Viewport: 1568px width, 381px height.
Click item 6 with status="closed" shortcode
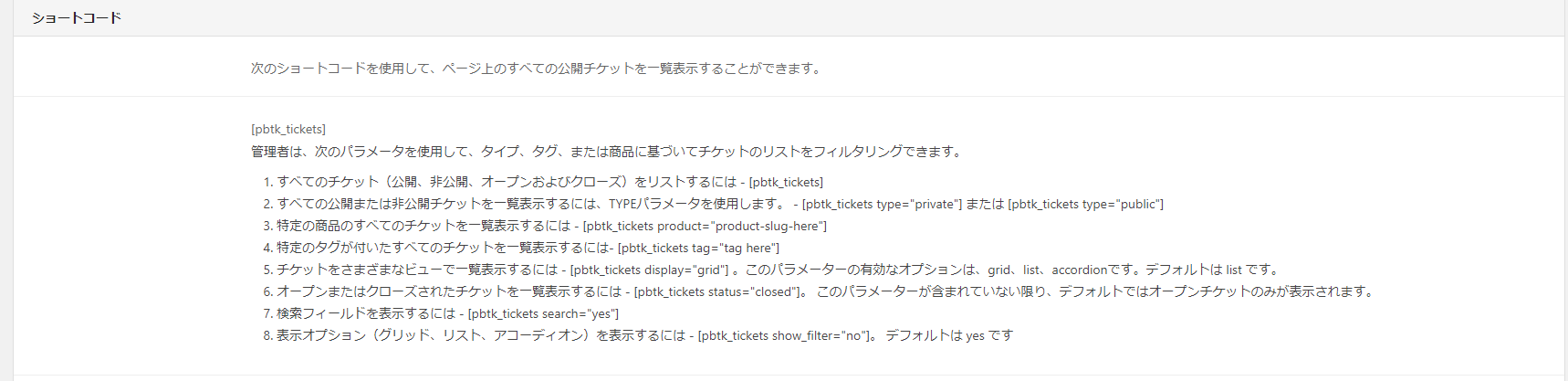pos(827,291)
